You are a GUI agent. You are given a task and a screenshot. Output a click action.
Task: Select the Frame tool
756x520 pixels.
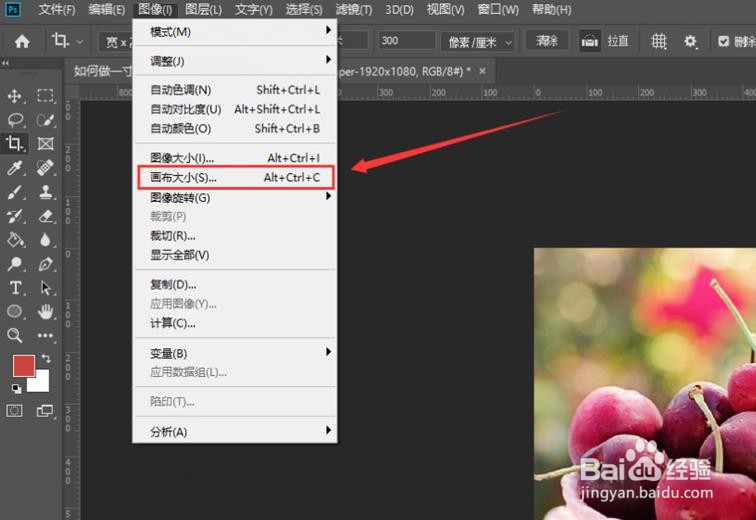45,144
